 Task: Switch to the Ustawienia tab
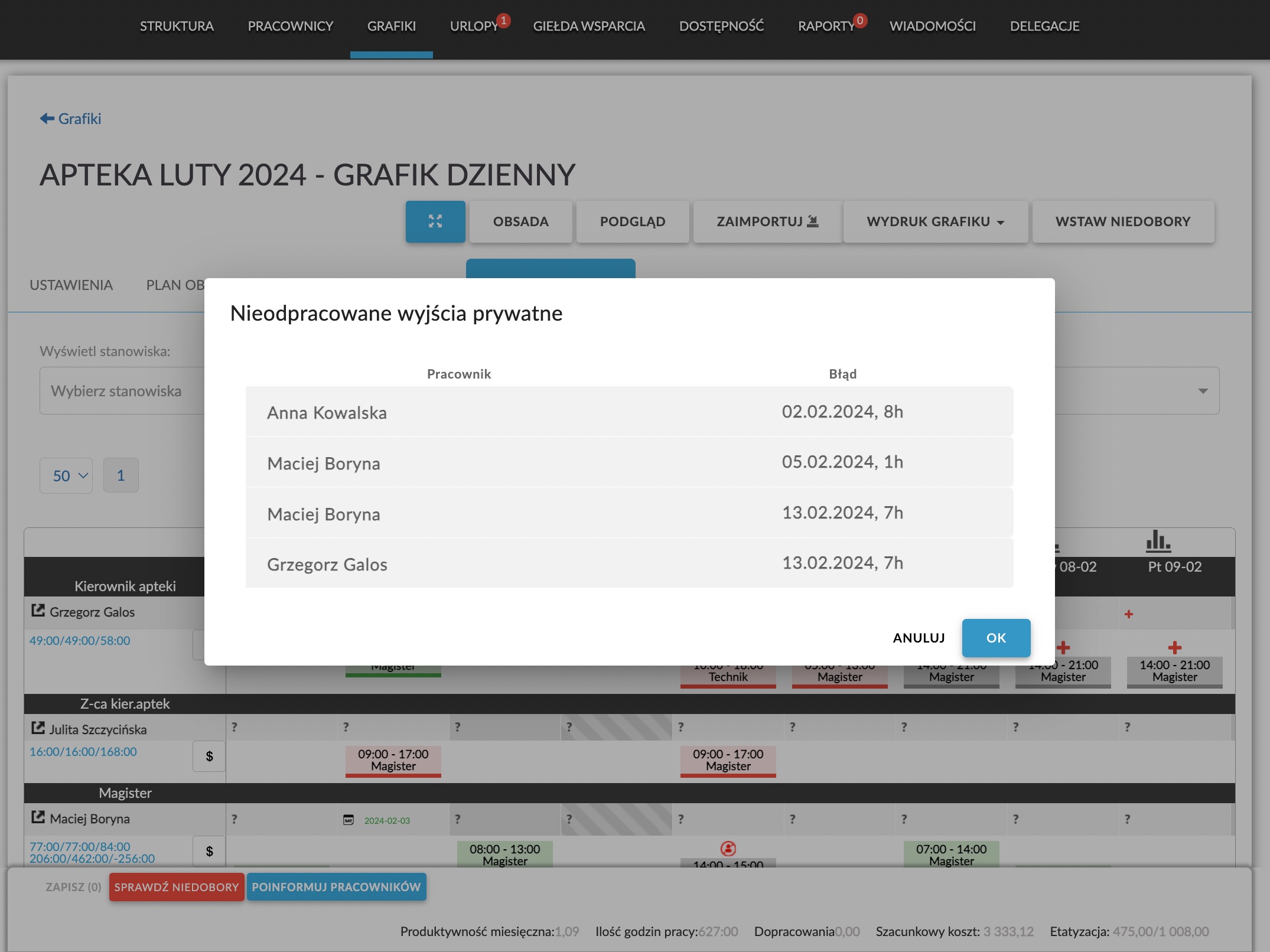(71, 285)
